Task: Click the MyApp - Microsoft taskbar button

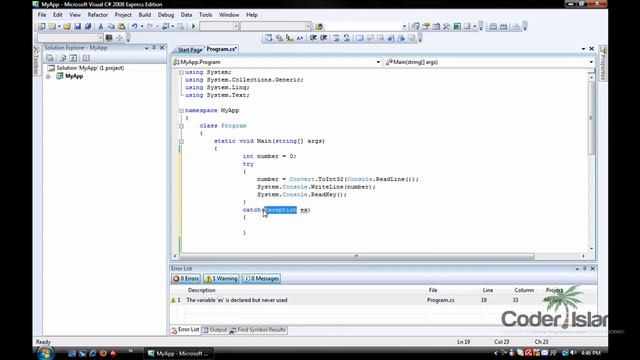Action: click(179, 353)
